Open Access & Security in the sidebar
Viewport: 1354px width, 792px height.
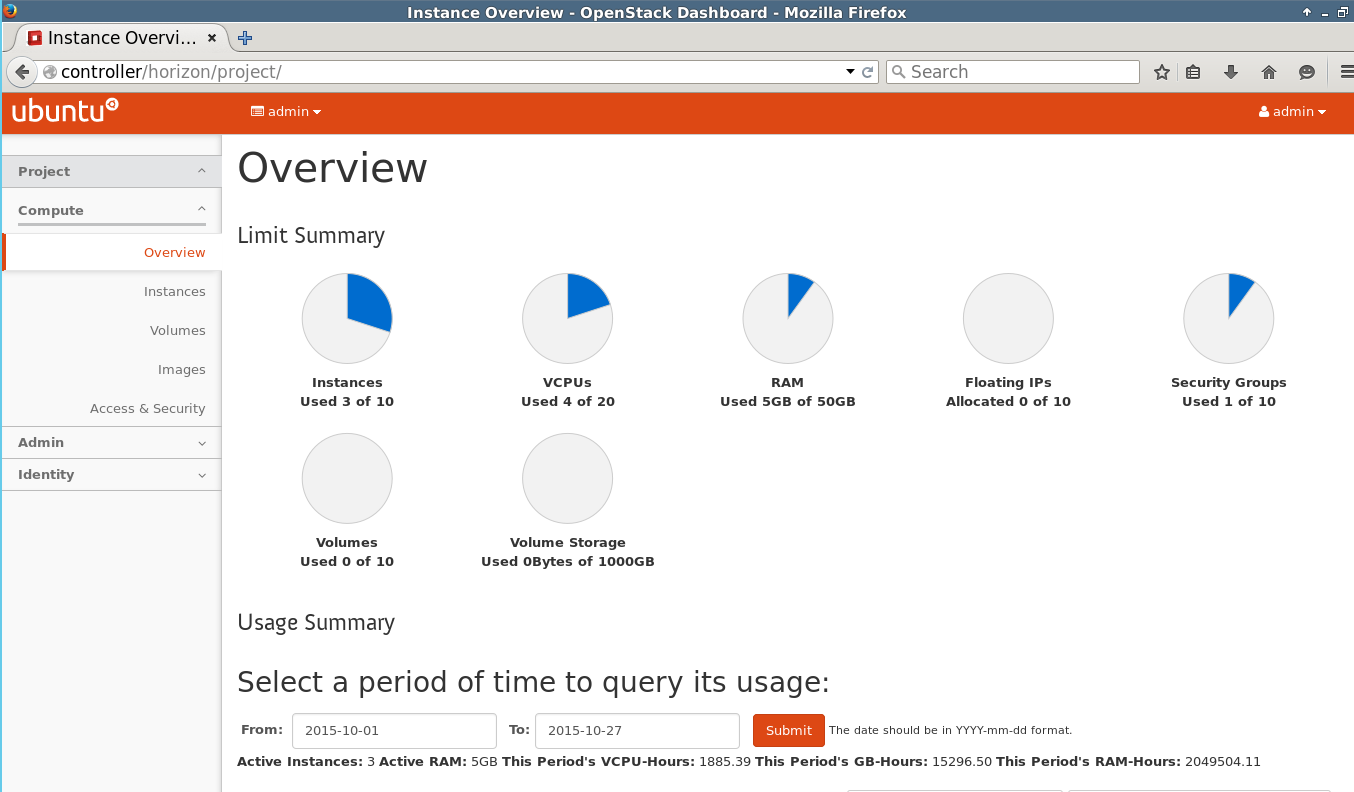tap(147, 408)
